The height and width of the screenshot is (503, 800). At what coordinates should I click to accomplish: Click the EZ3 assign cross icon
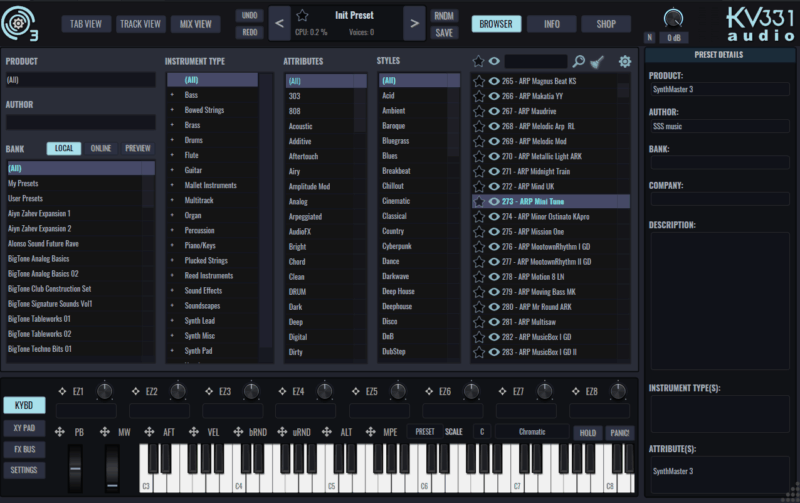(209, 391)
